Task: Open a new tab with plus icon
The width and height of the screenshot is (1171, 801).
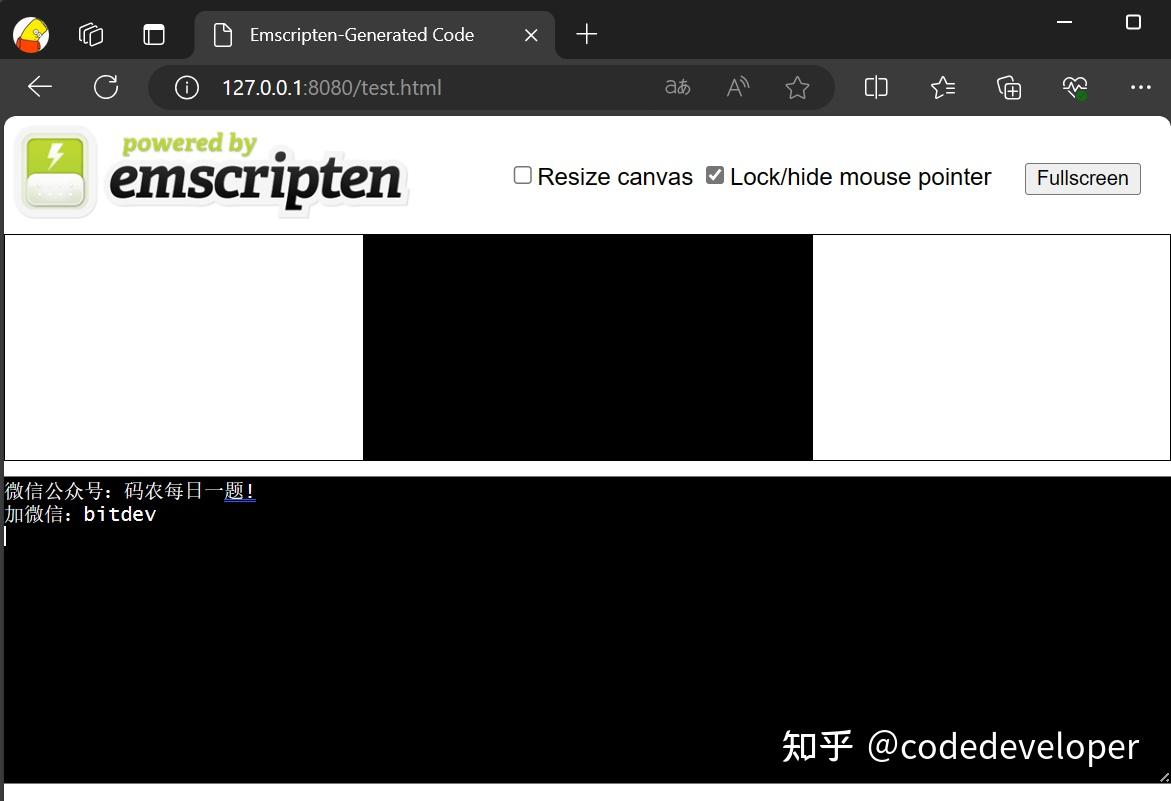Action: click(587, 34)
